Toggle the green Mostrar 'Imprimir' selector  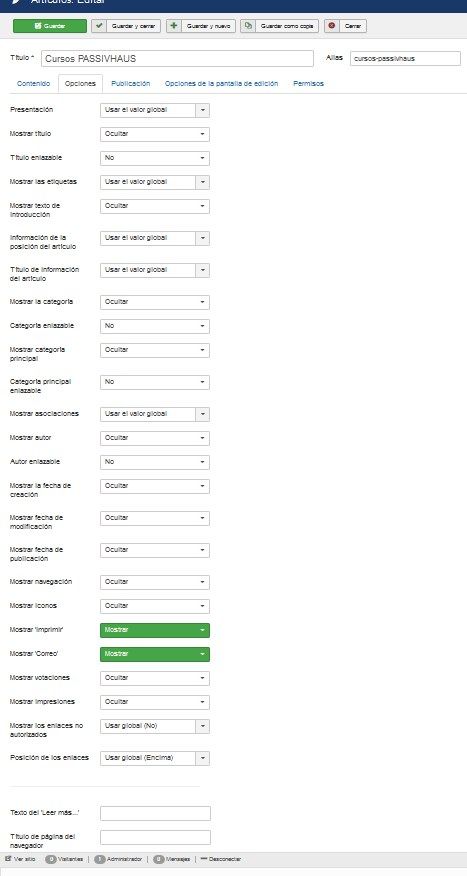click(155, 630)
